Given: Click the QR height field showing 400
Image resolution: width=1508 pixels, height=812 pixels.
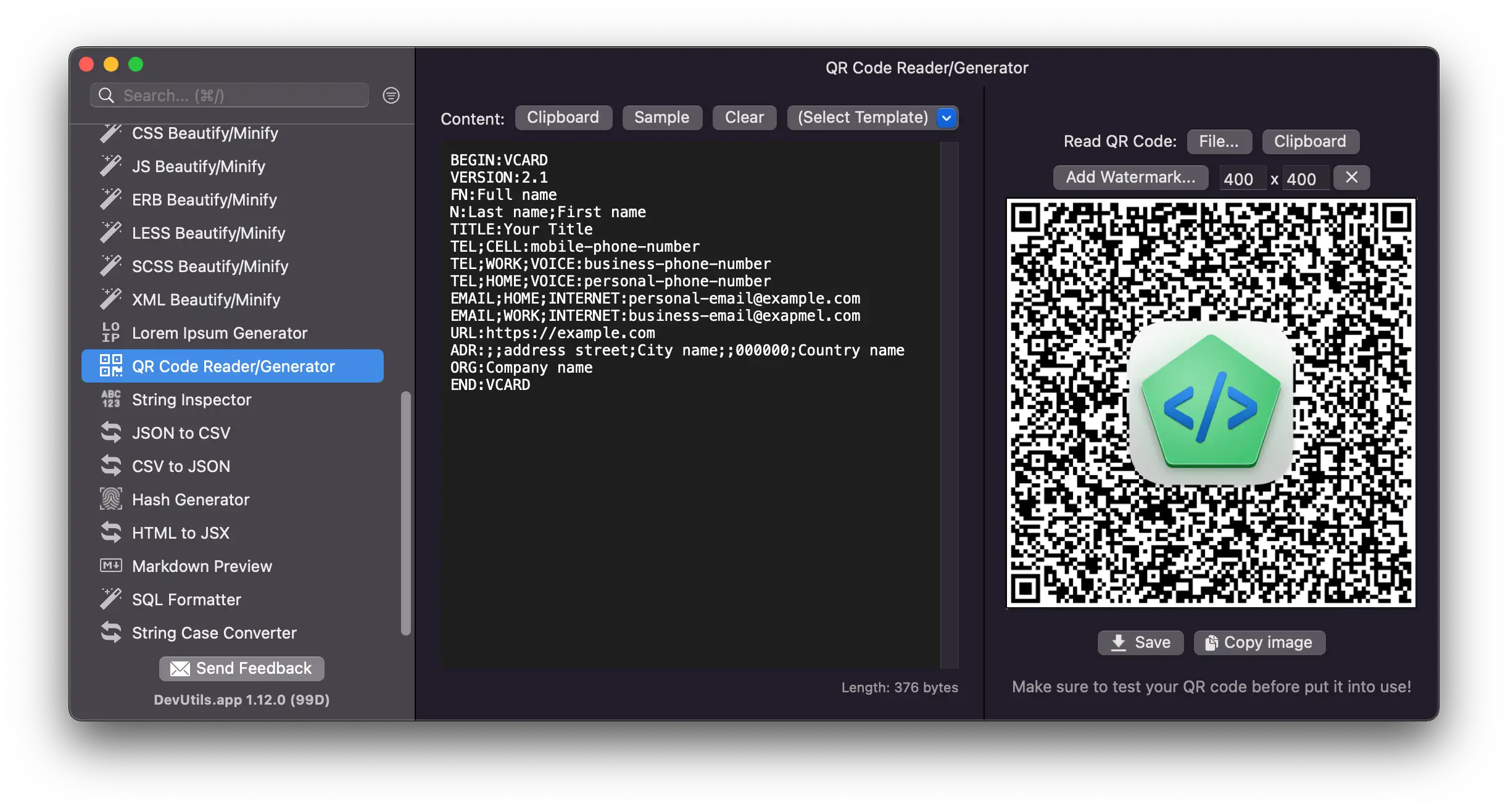Looking at the screenshot, I should coord(1306,178).
